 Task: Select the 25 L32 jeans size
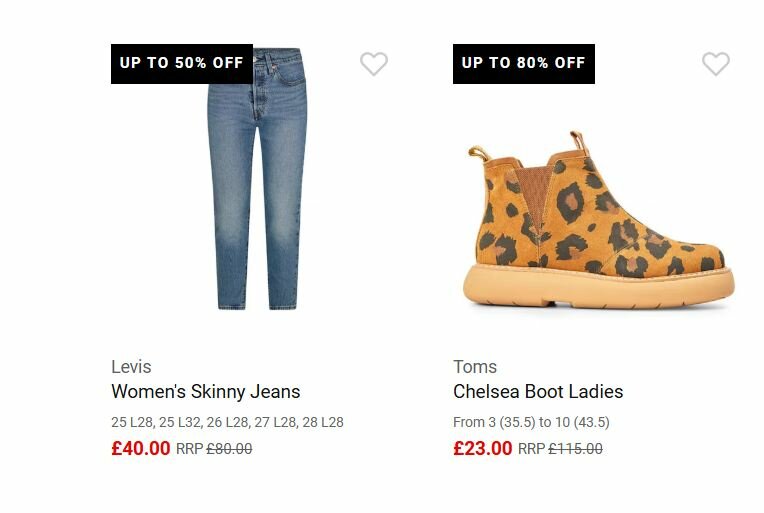tap(180, 423)
